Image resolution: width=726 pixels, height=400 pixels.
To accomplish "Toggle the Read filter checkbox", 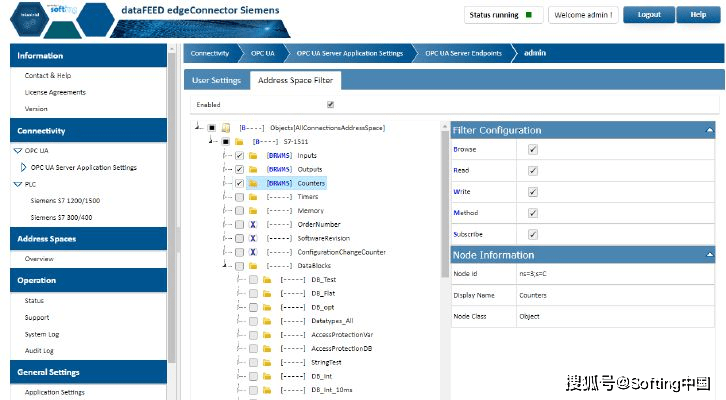I will [533, 171].
